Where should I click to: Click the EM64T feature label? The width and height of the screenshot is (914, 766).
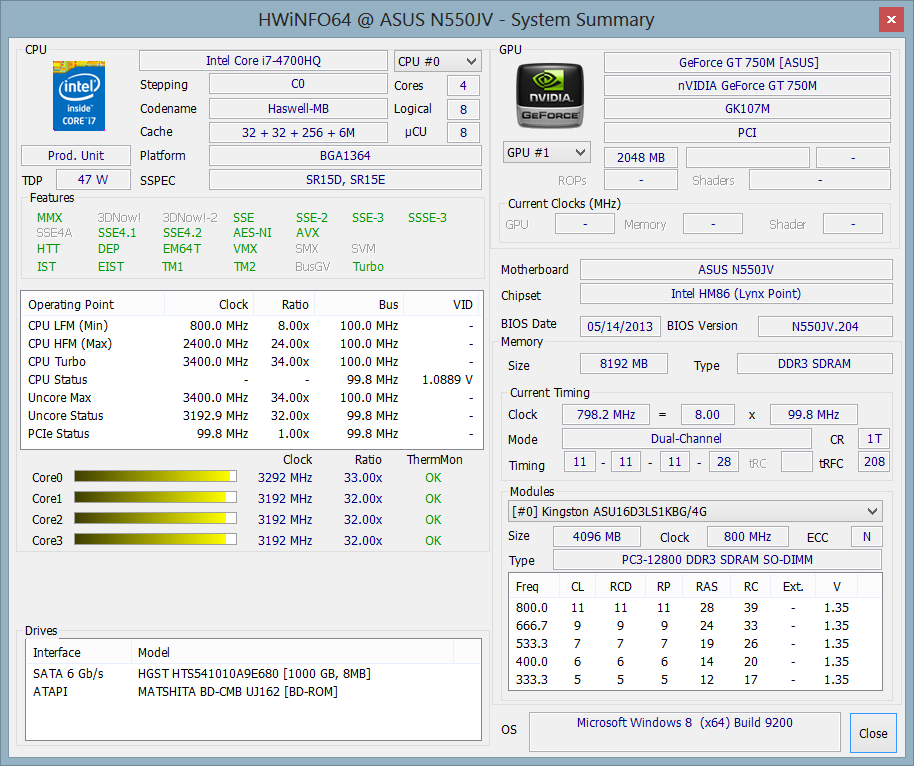click(182, 248)
